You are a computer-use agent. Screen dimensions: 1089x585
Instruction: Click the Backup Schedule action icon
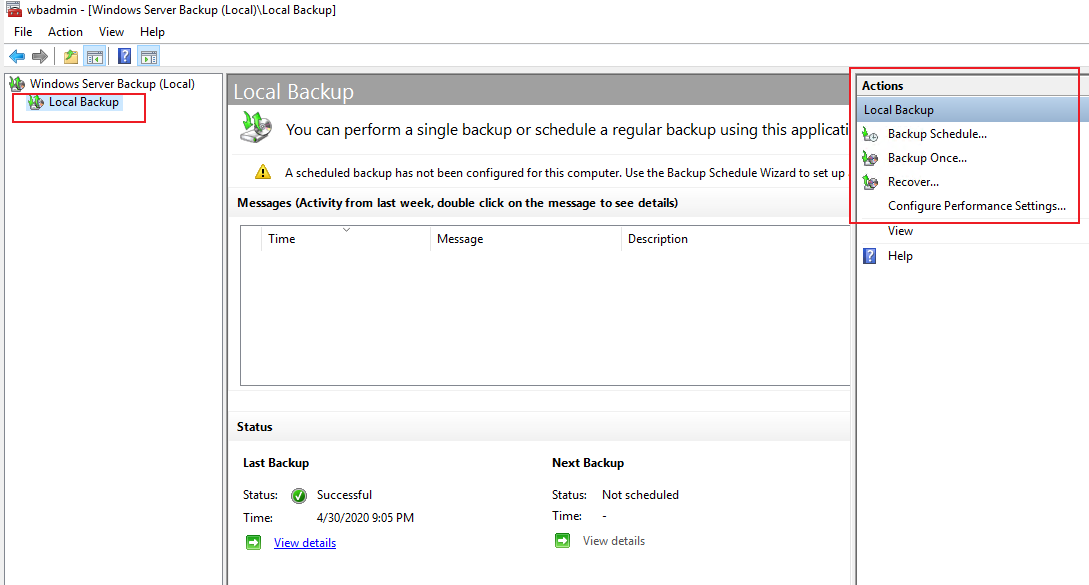tap(870, 134)
